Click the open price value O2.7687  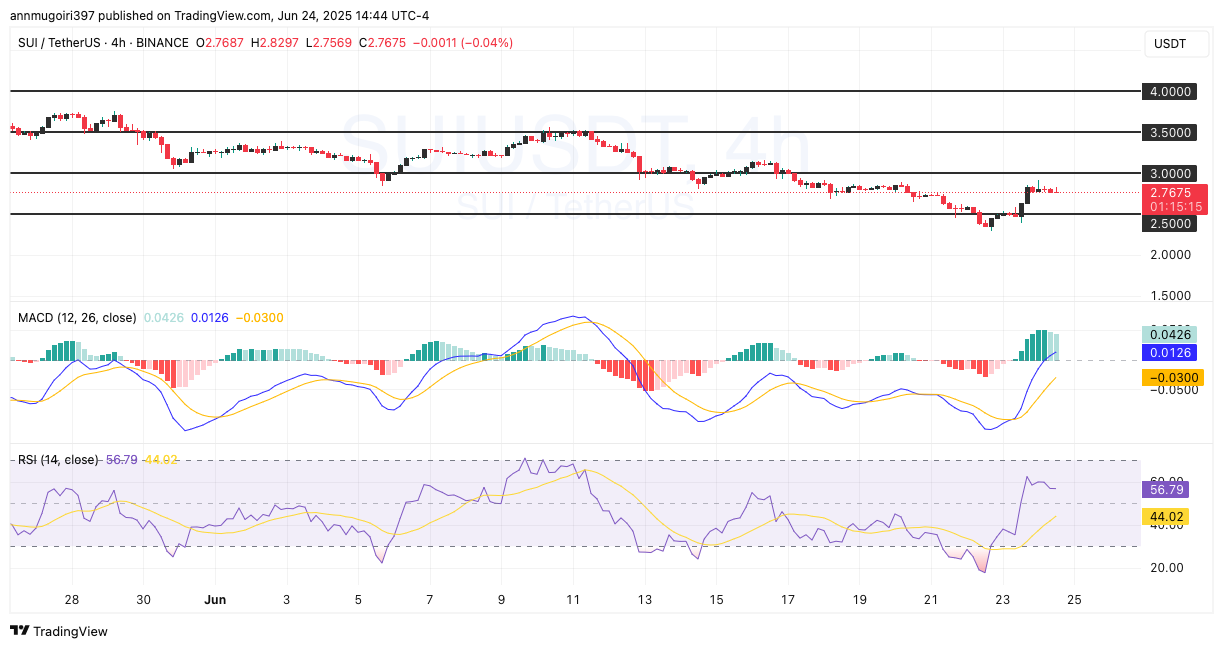[x=220, y=43]
